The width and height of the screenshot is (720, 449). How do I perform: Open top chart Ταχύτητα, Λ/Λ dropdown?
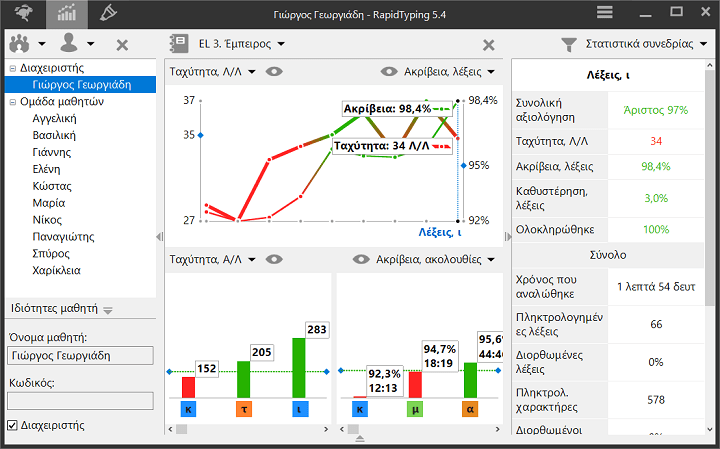(252, 72)
